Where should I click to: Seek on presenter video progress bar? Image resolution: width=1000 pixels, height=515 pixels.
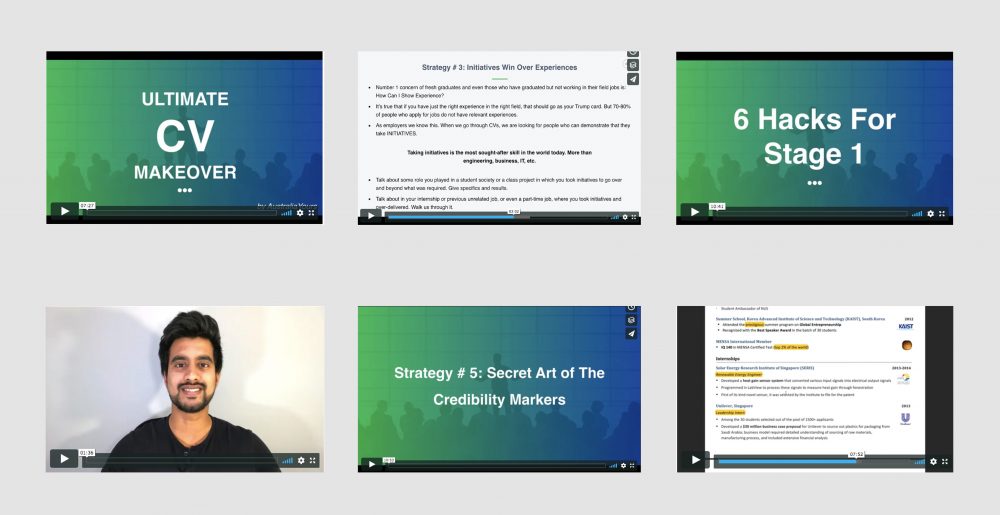coord(181,460)
